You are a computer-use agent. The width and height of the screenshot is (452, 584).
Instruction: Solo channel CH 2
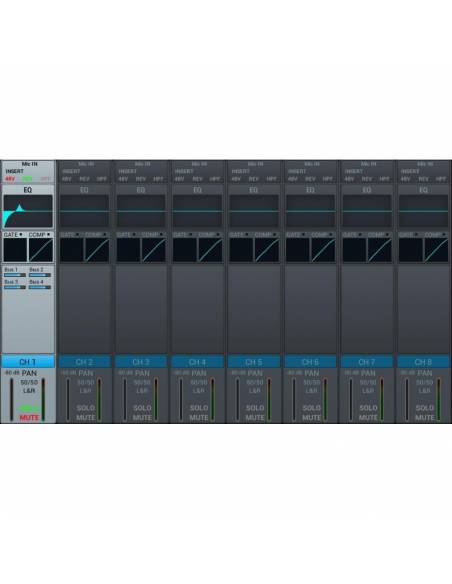click(x=86, y=408)
